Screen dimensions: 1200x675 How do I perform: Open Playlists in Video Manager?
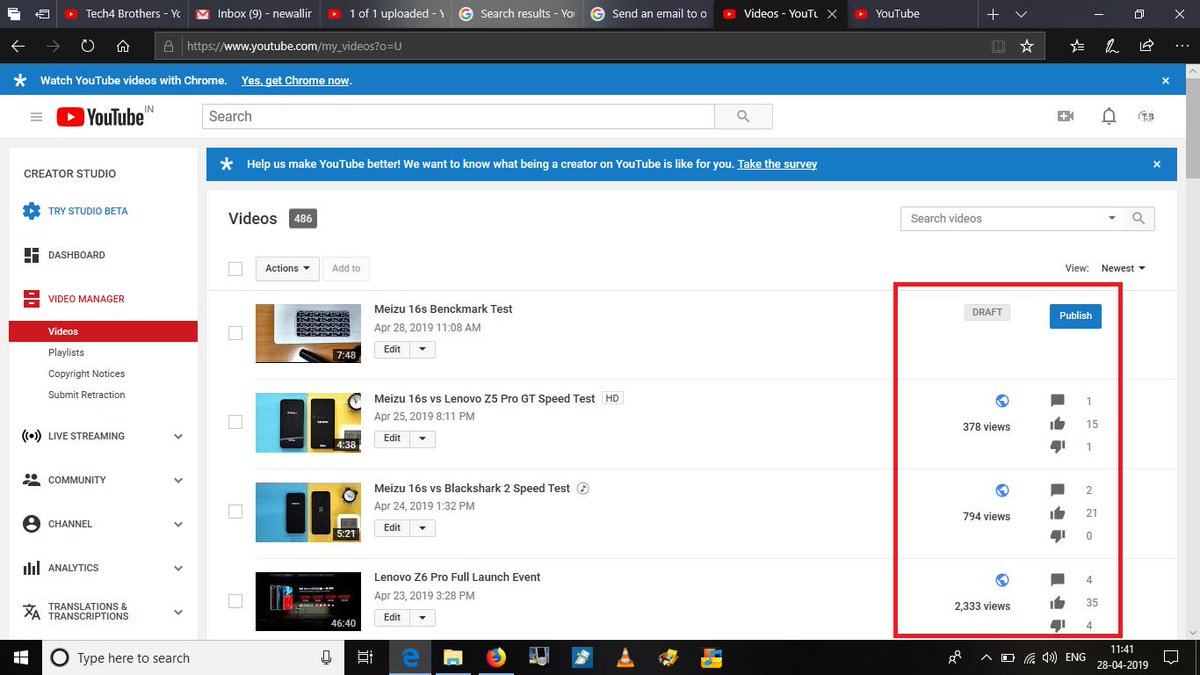click(x=66, y=353)
